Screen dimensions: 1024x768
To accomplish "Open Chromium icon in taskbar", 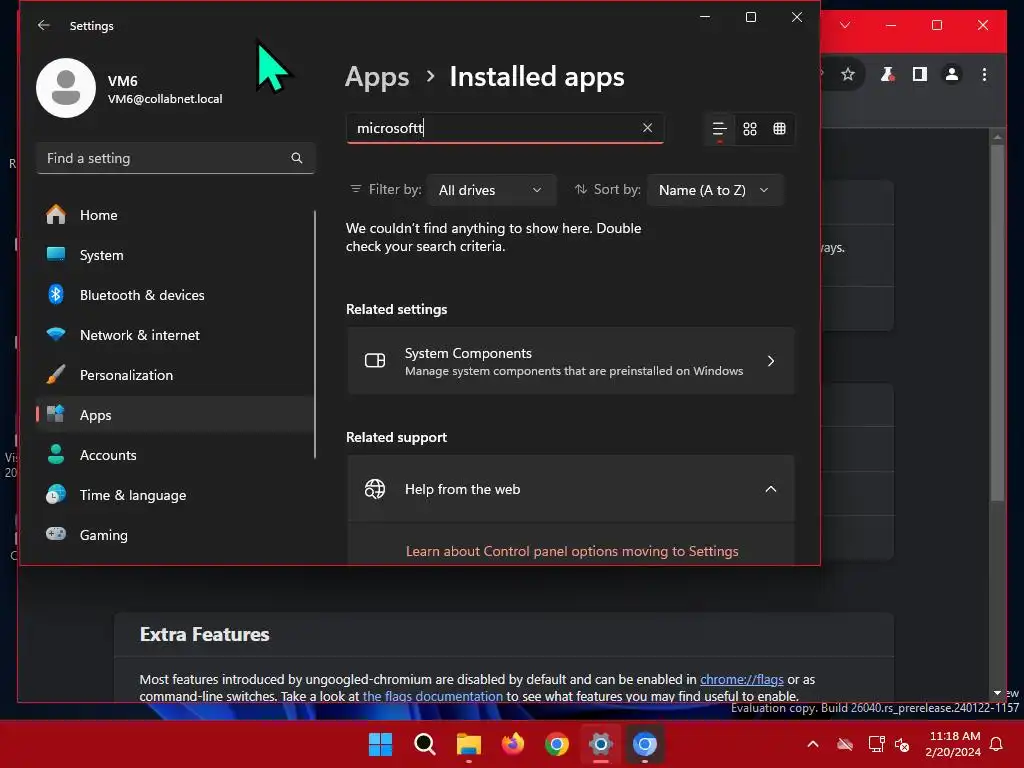I will pyautogui.click(x=645, y=744).
